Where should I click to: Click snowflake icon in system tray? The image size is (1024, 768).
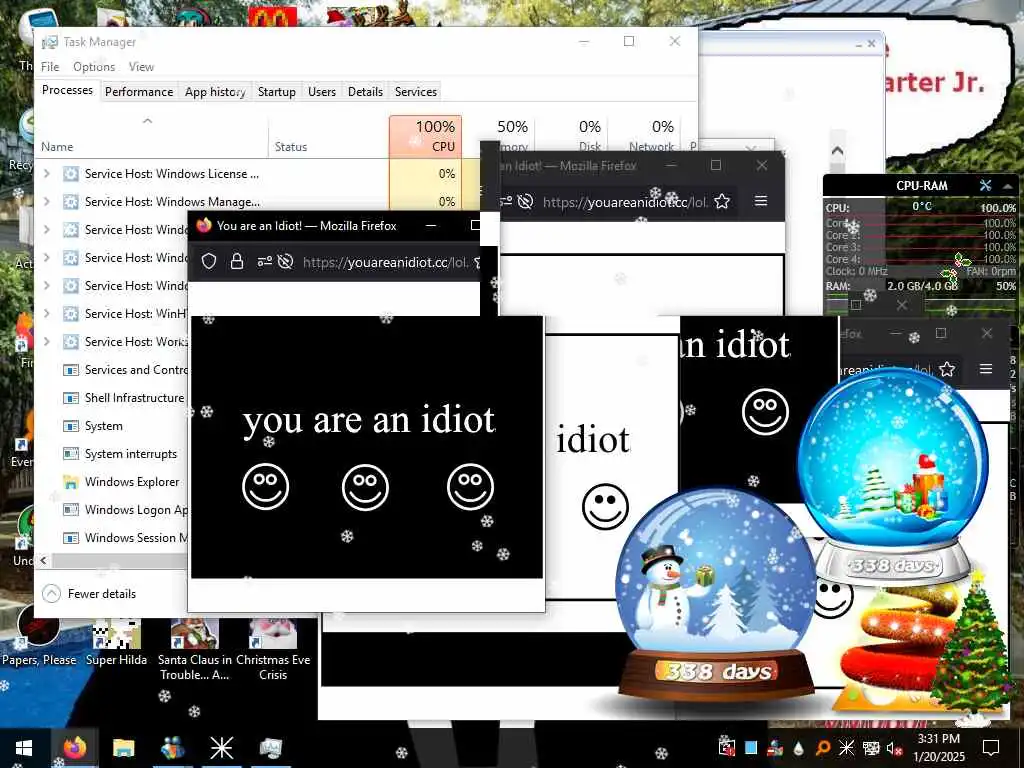tap(846, 748)
